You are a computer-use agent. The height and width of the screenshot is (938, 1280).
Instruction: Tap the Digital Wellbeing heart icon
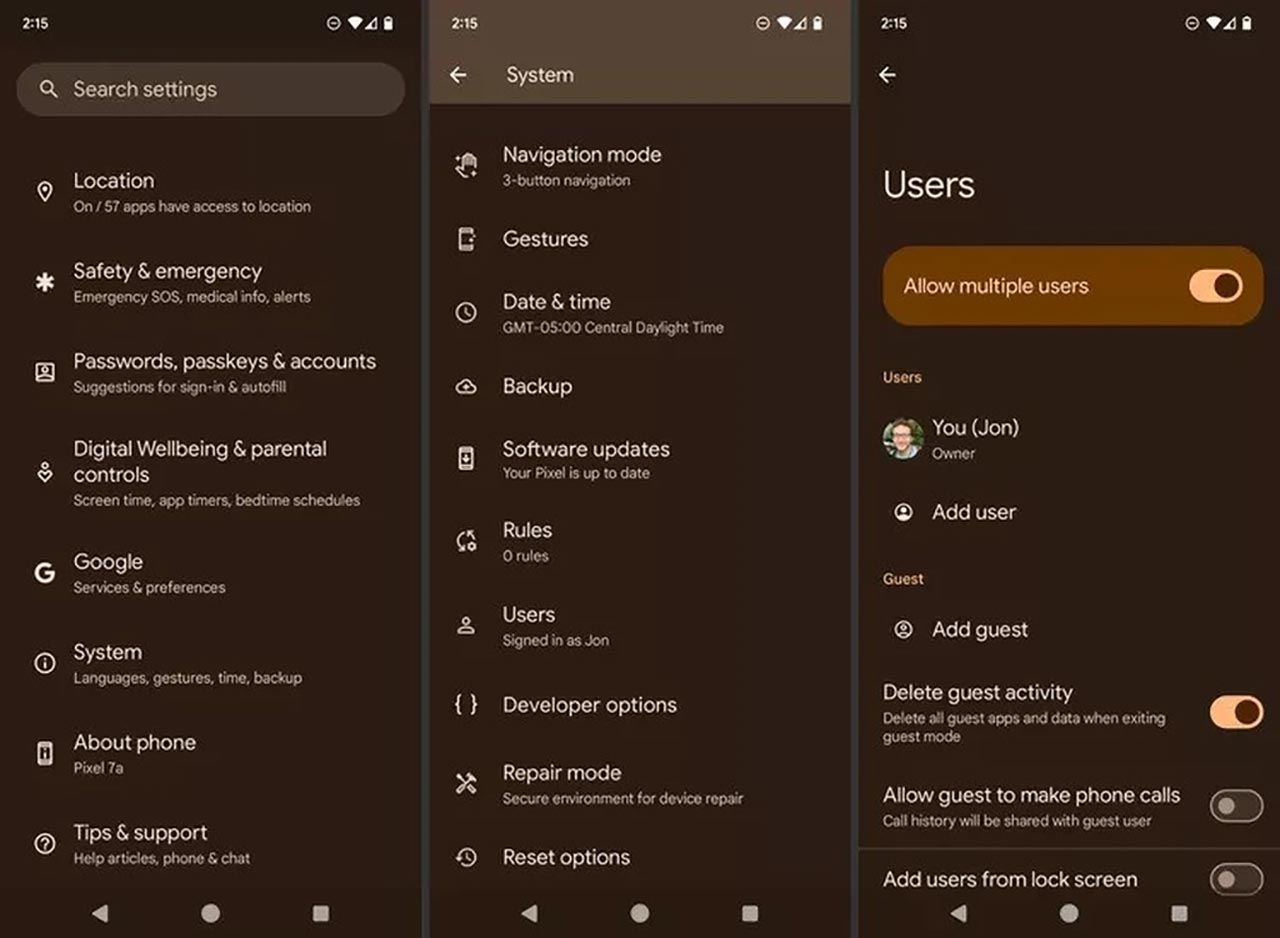(x=44, y=472)
